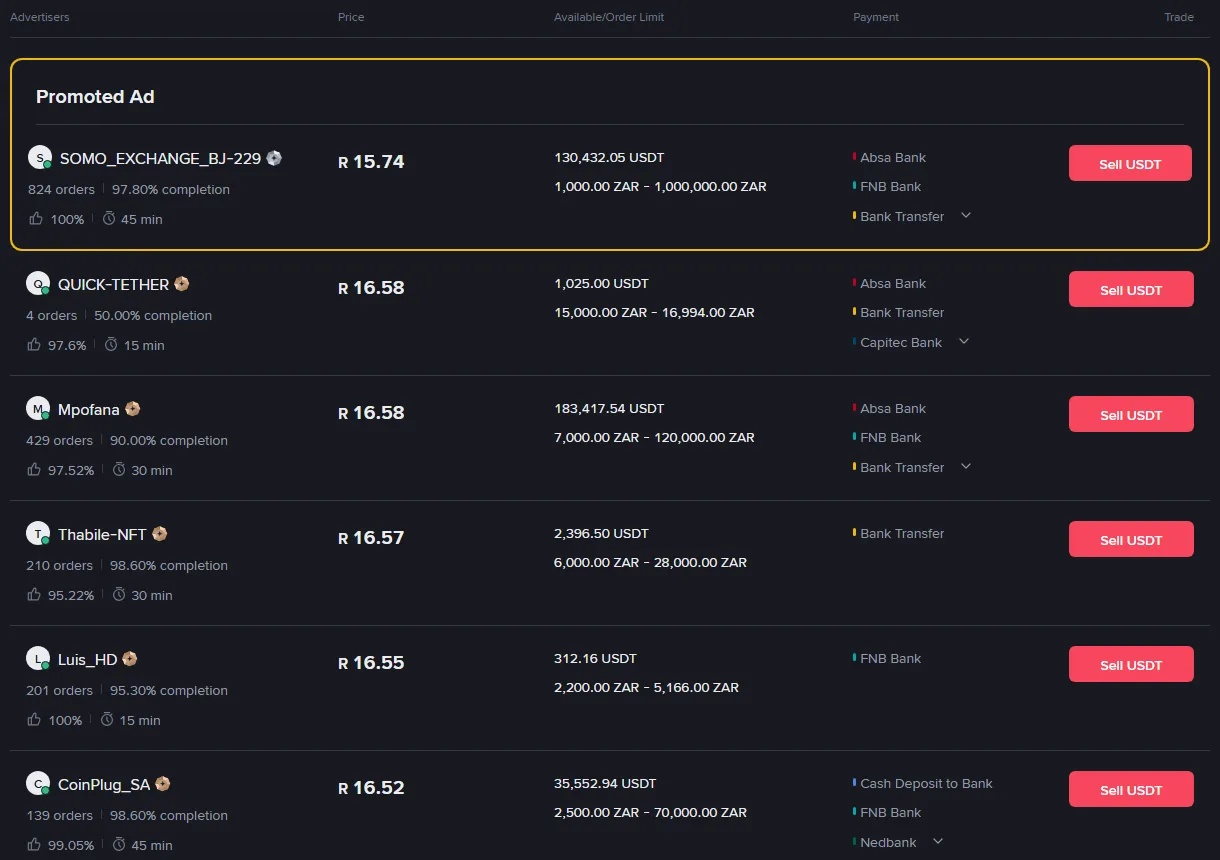1220x860 pixels.
Task: Sell USDT to CoinPlug_SA
Action: [x=1131, y=789]
